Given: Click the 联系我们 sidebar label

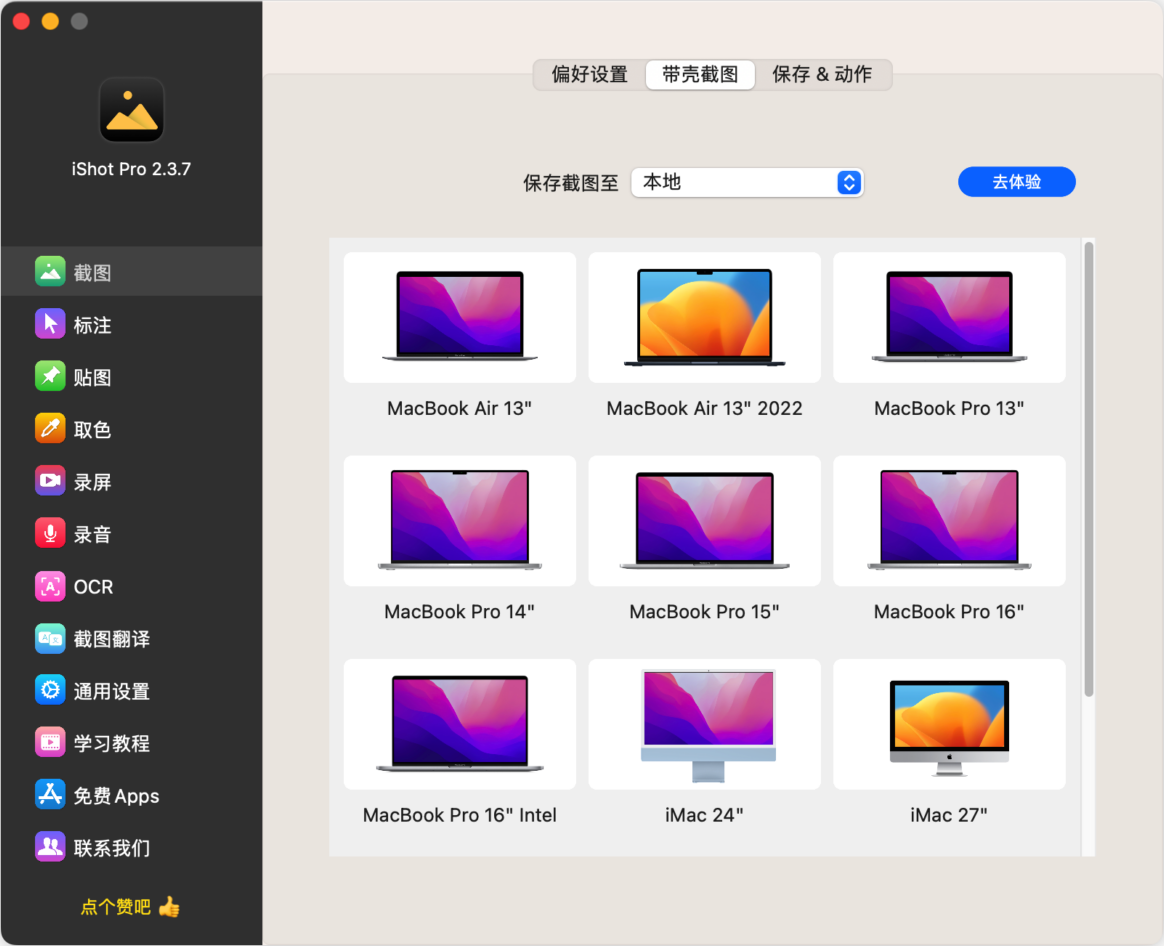Looking at the screenshot, I should pos(111,849).
